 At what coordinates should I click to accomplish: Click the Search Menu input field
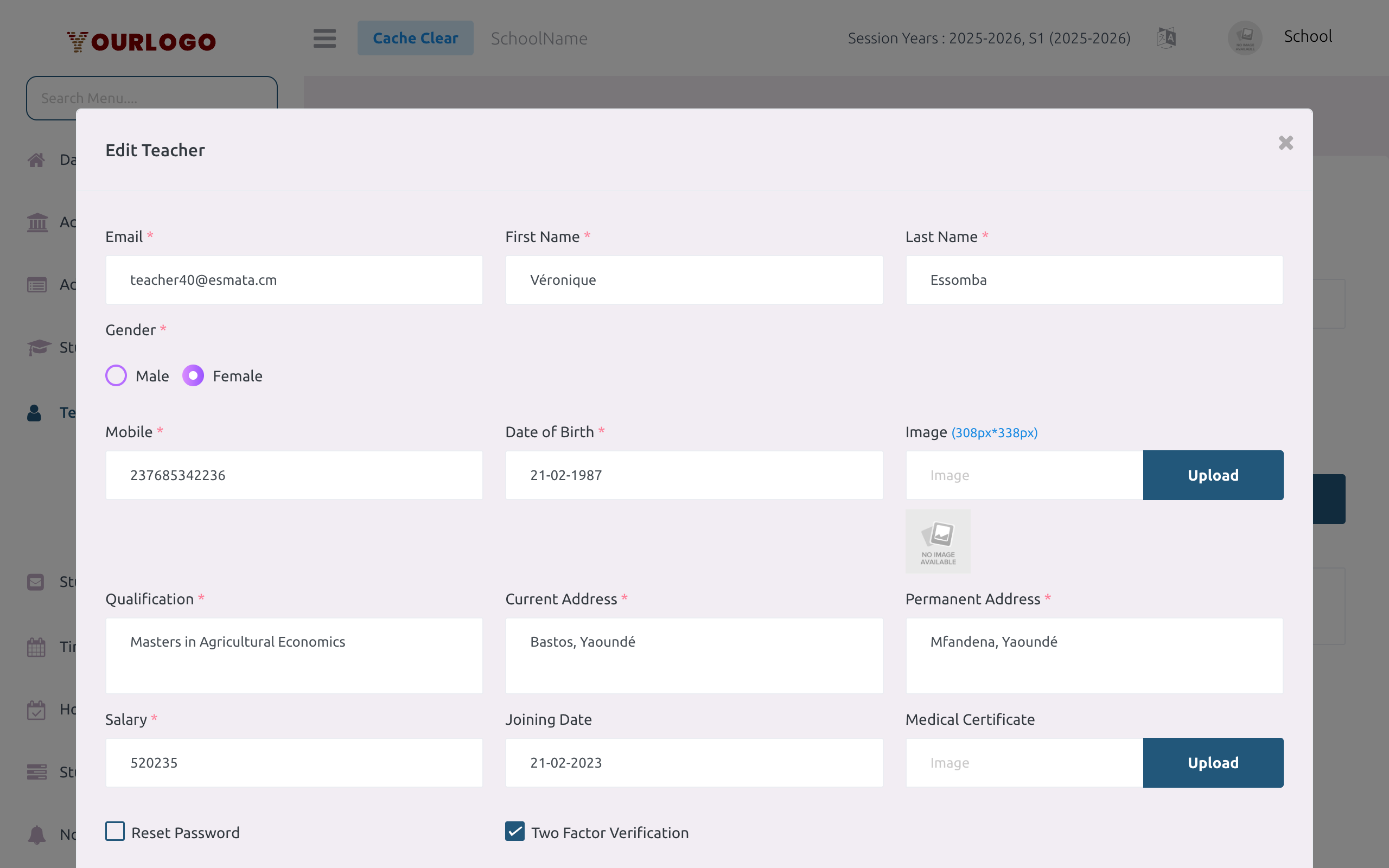[151, 98]
